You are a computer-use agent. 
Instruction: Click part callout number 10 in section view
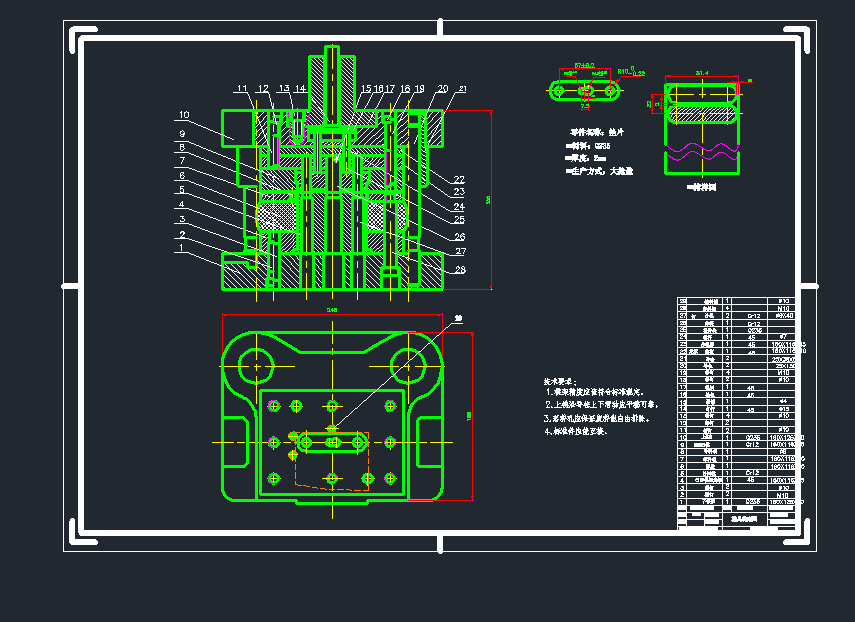click(x=183, y=114)
